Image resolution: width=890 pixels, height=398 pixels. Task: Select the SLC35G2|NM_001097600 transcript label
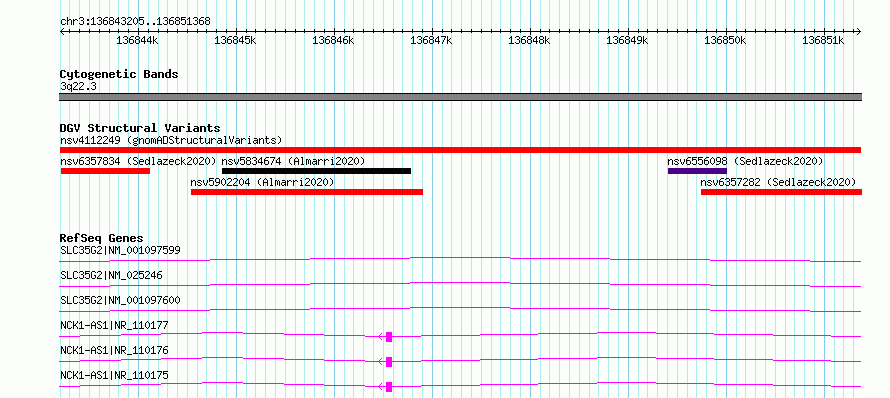tap(120, 300)
